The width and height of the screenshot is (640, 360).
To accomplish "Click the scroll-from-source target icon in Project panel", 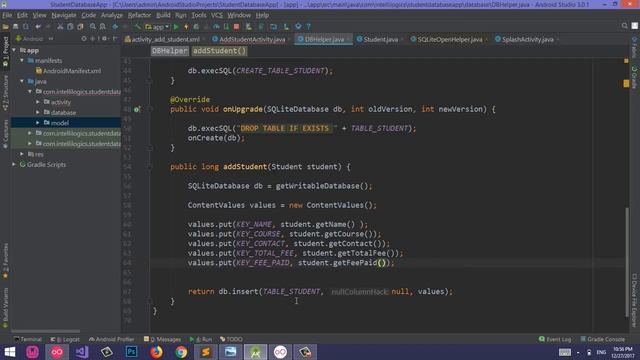I will tap(84, 39).
